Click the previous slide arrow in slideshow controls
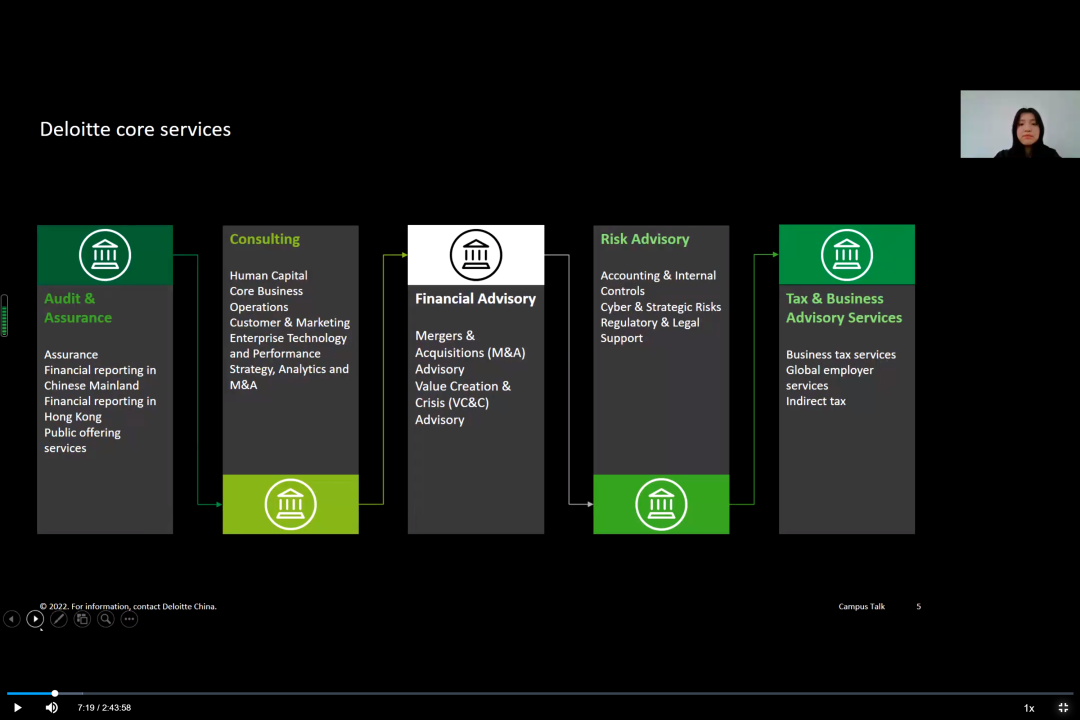The width and height of the screenshot is (1080, 720). pos(12,619)
